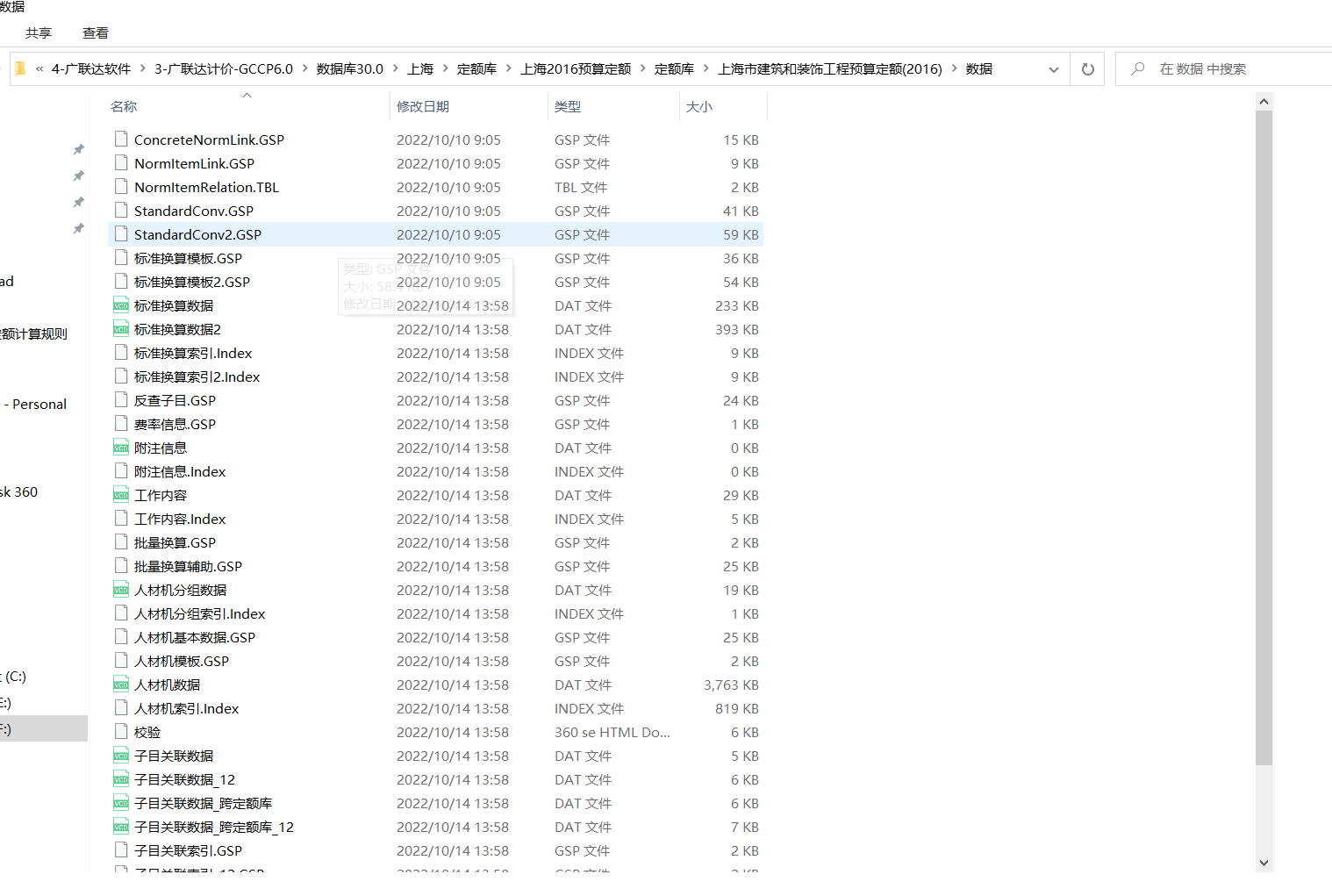Select the StandardConv2.GSP file name

pyautogui.click(x=197, y=234)
